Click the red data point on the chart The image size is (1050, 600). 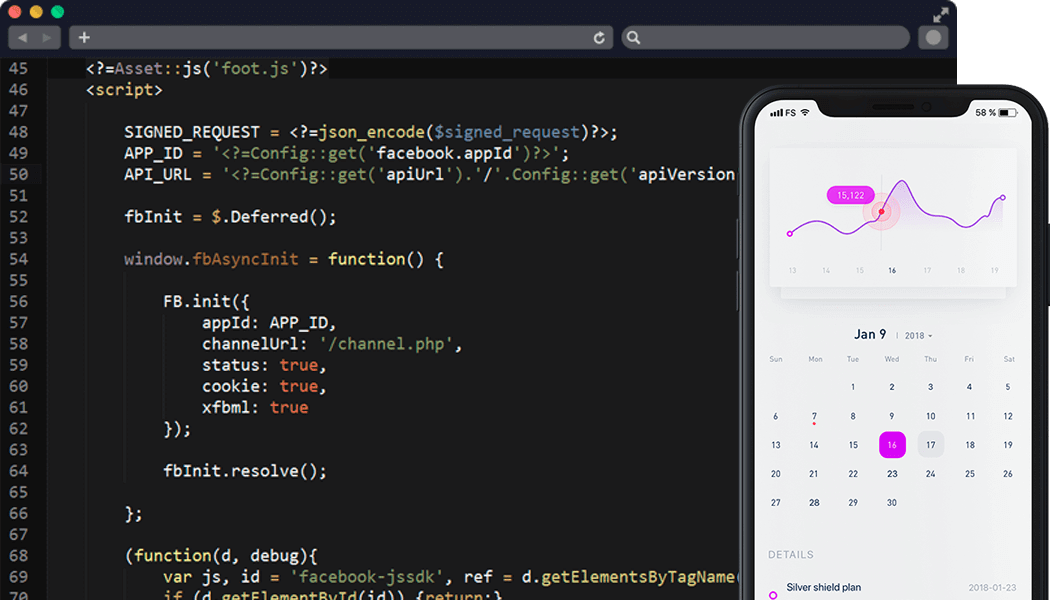[x=881, y=211]
